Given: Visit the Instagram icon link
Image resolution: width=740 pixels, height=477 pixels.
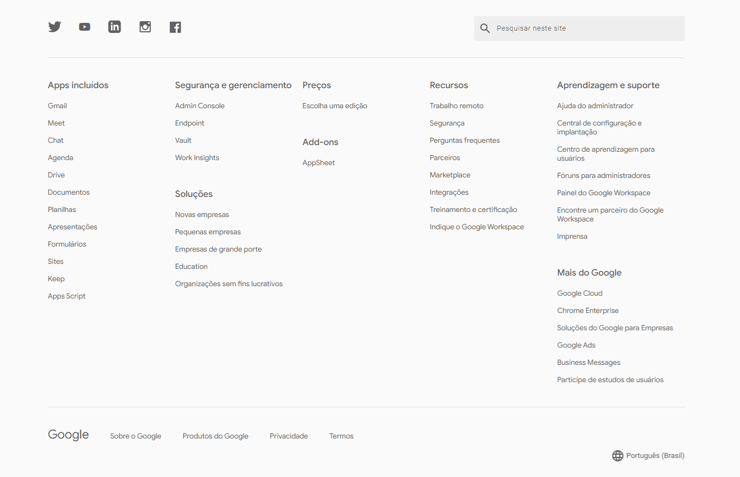Looking at the screenshot, I should tap(145, 27).
